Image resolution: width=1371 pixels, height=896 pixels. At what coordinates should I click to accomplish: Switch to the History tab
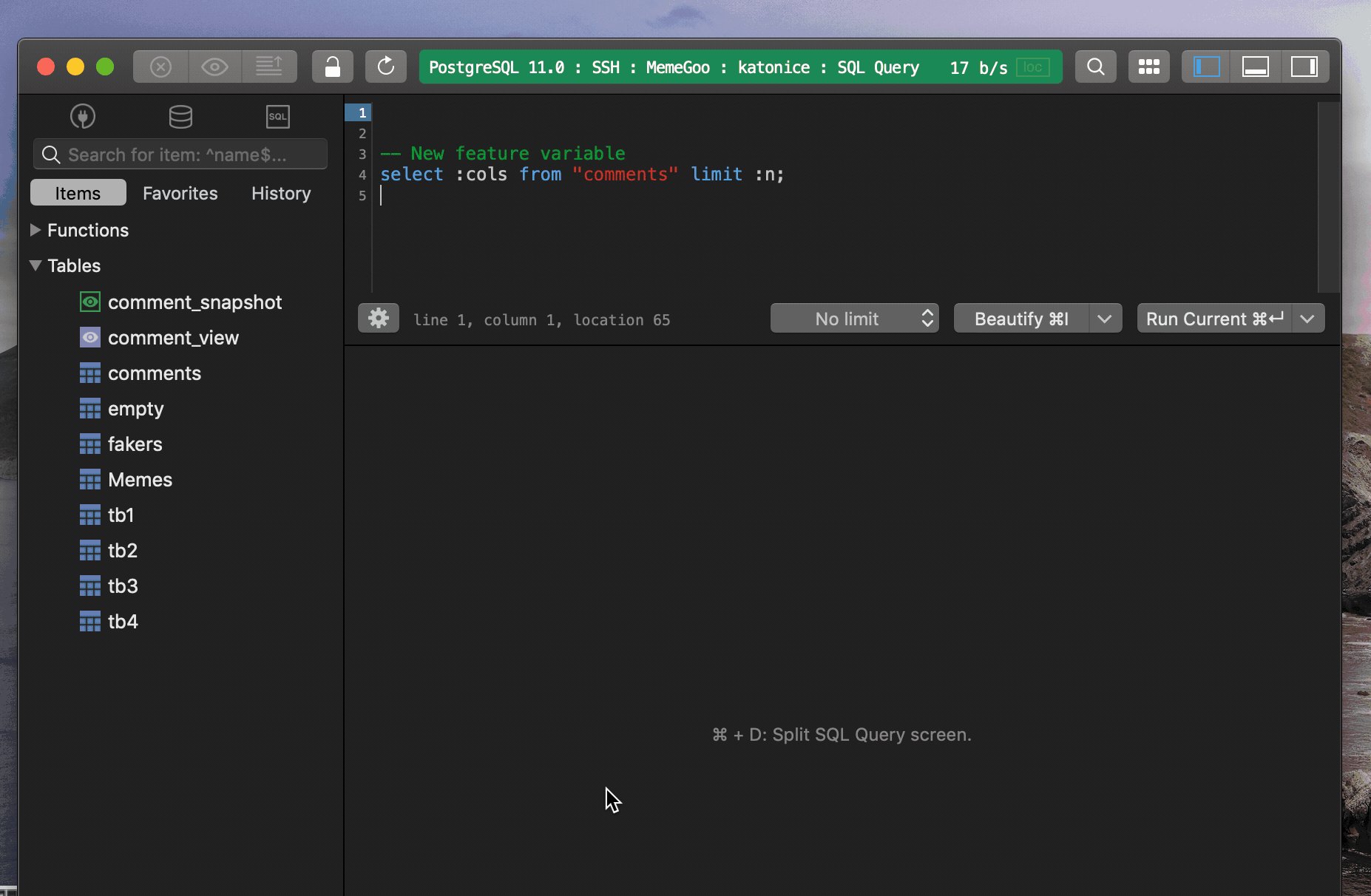(280, 193)
